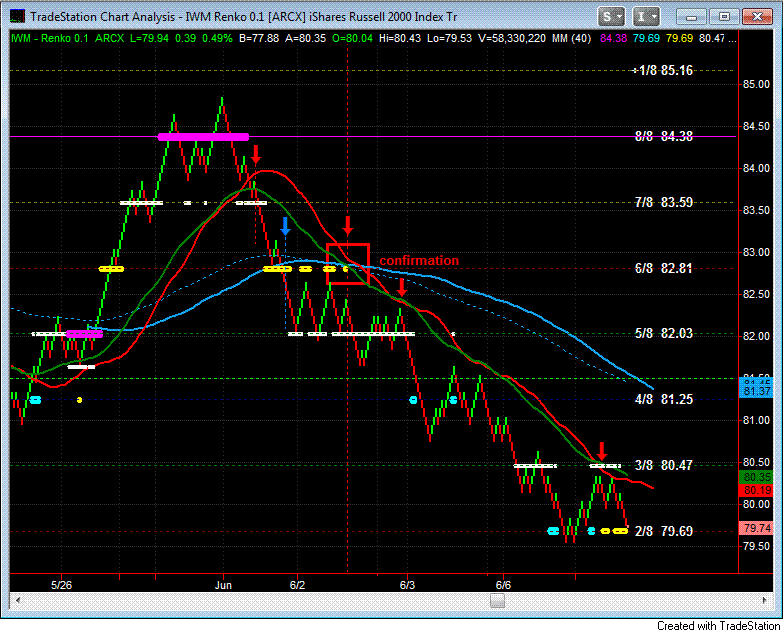Click the 'Hi=80.43' high value
The image size is (783, 632).
click(400, 38)
